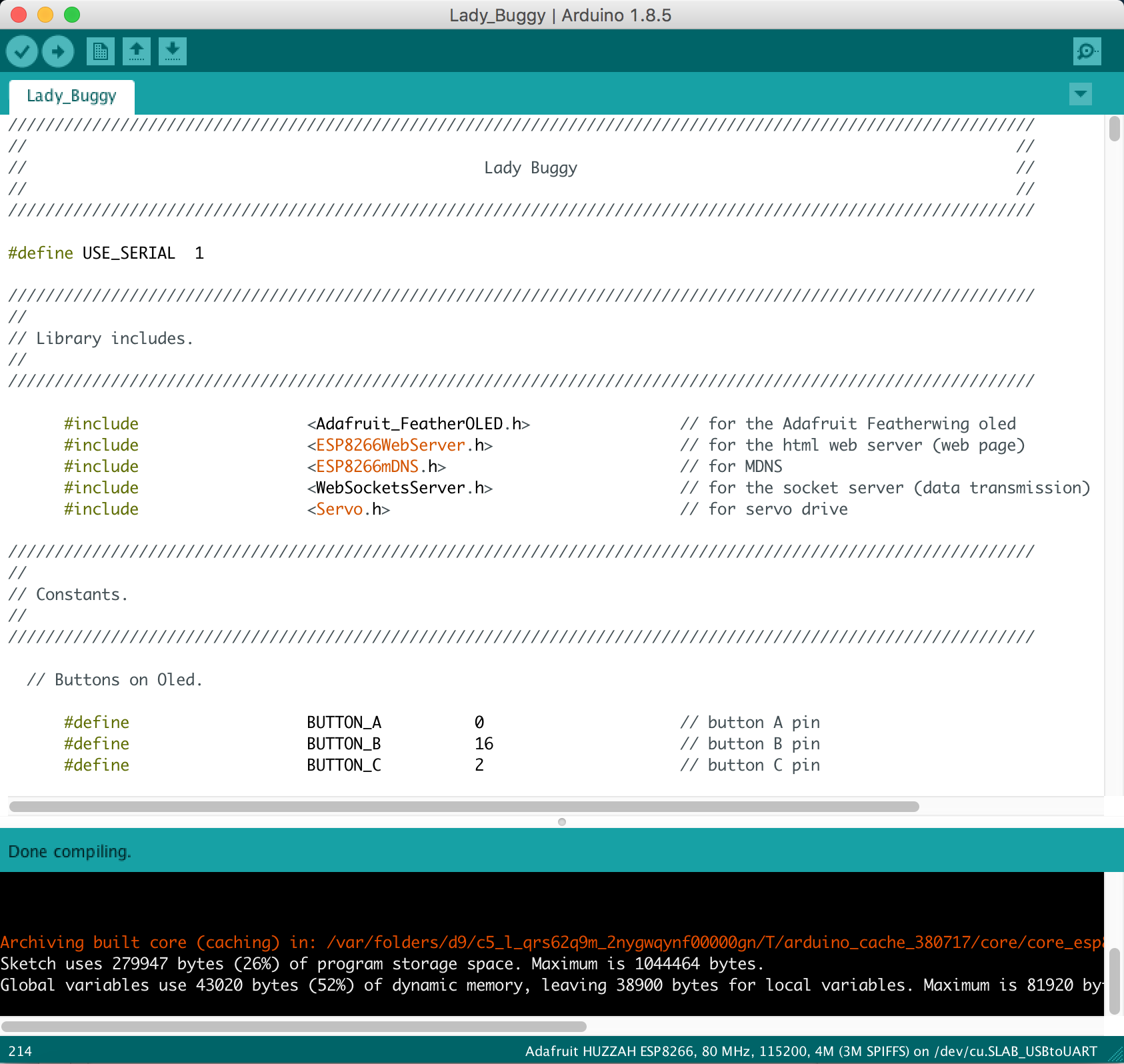Open the Serial Monitor icon
Screen dimensions: 1124x1064
pyautogui.click(x=1087, y=51)
